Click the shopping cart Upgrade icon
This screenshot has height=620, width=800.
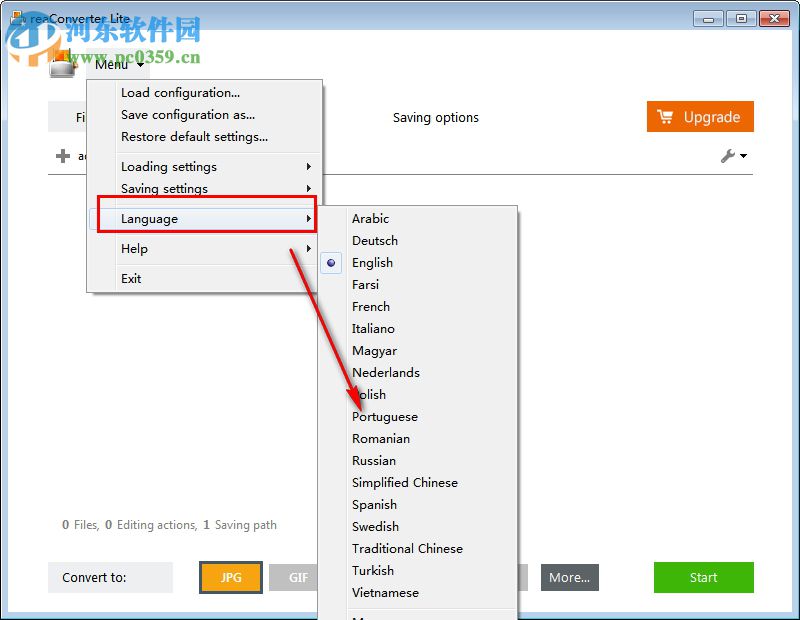pos(666,116)
